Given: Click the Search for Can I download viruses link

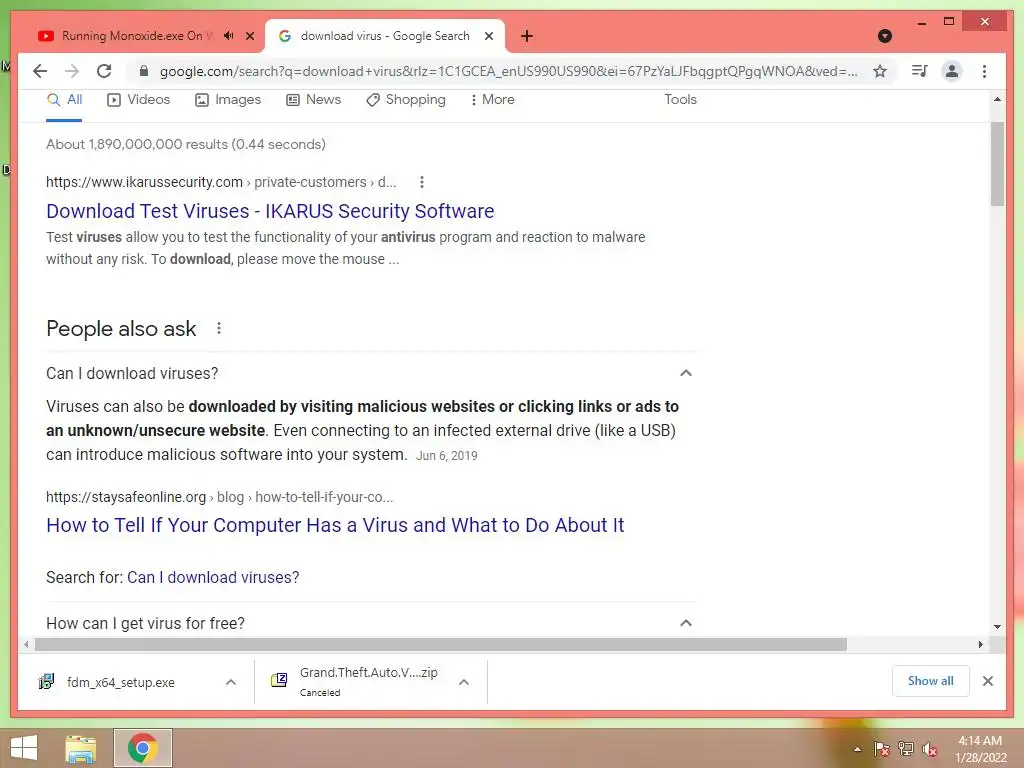Looking at the screenshot, I should (213, 577).
